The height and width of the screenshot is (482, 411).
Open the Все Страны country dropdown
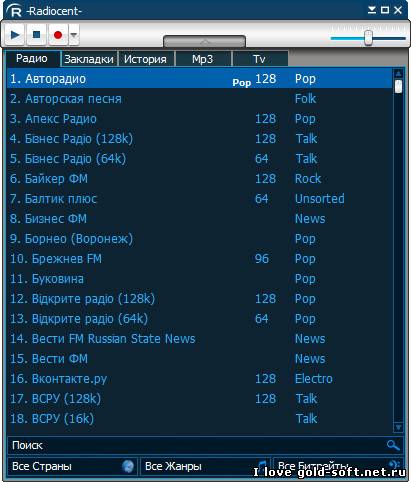(x=72, y=466)
